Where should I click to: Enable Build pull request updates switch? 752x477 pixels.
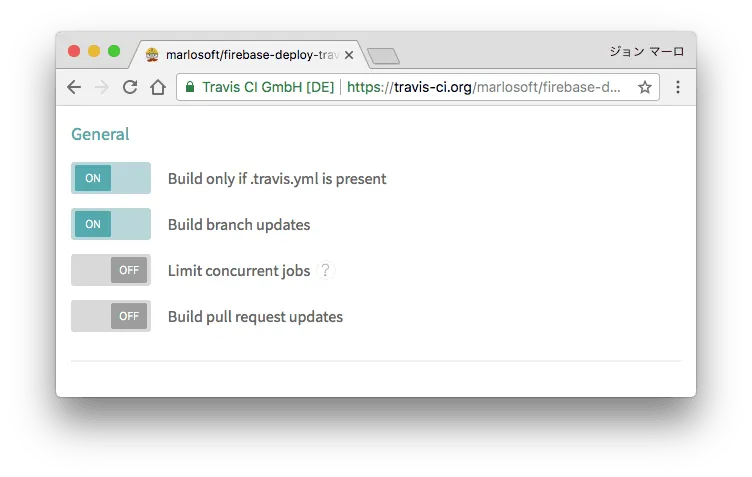click(110, 316)
